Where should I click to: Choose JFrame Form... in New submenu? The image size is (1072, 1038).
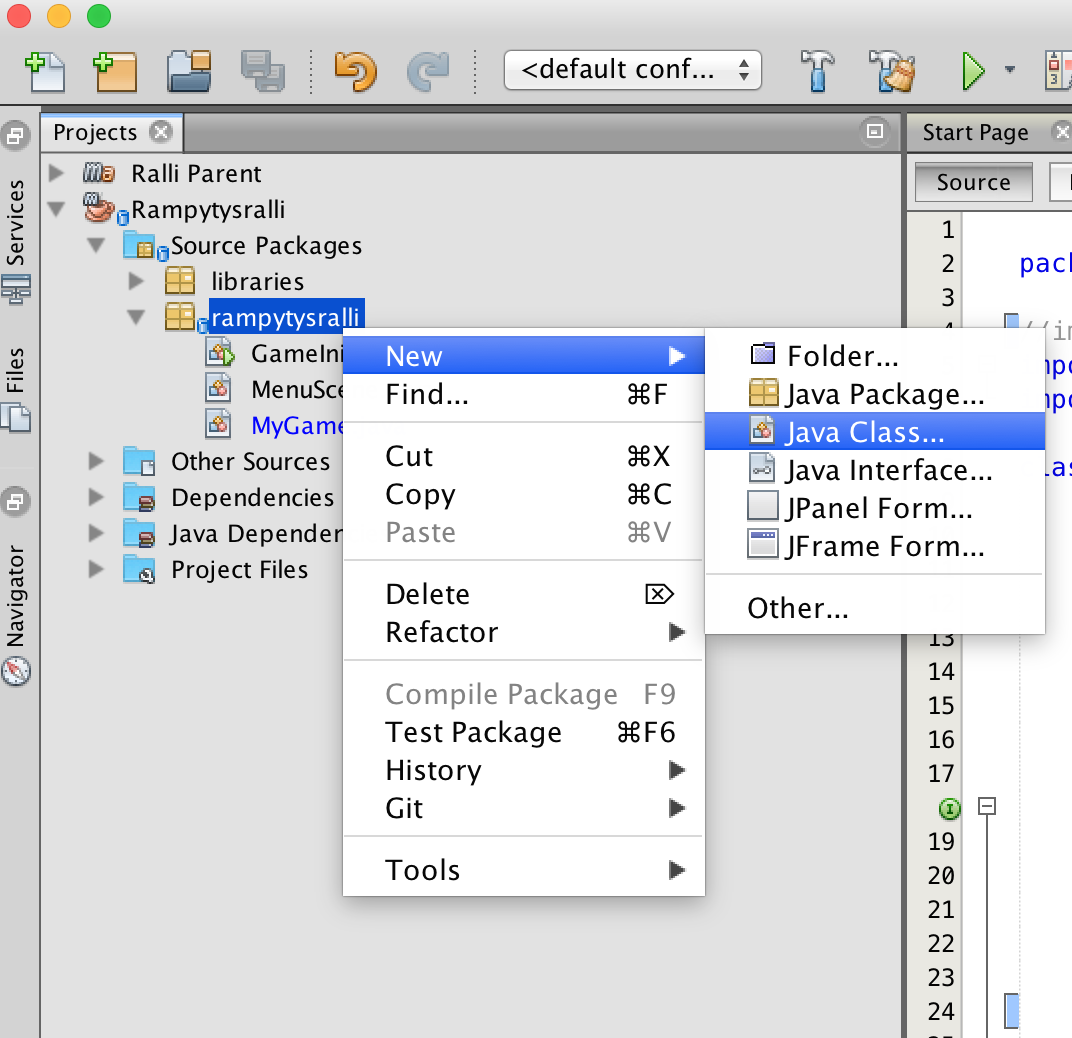point(875,546)
